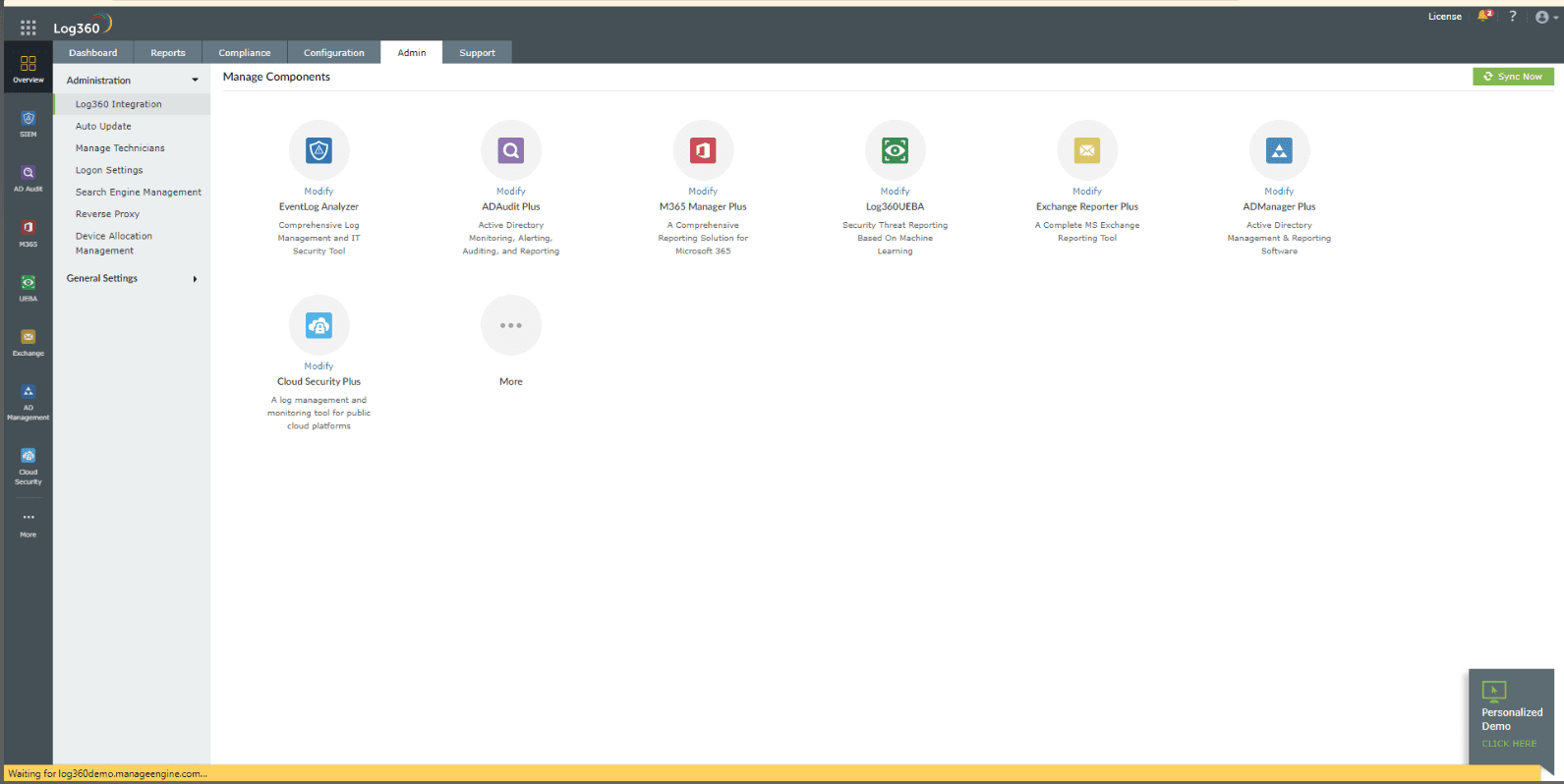Screen dimensions: 1564x784
Task: Click the Log360 logo
Action: pyautogui.click(x=83, y=26)
